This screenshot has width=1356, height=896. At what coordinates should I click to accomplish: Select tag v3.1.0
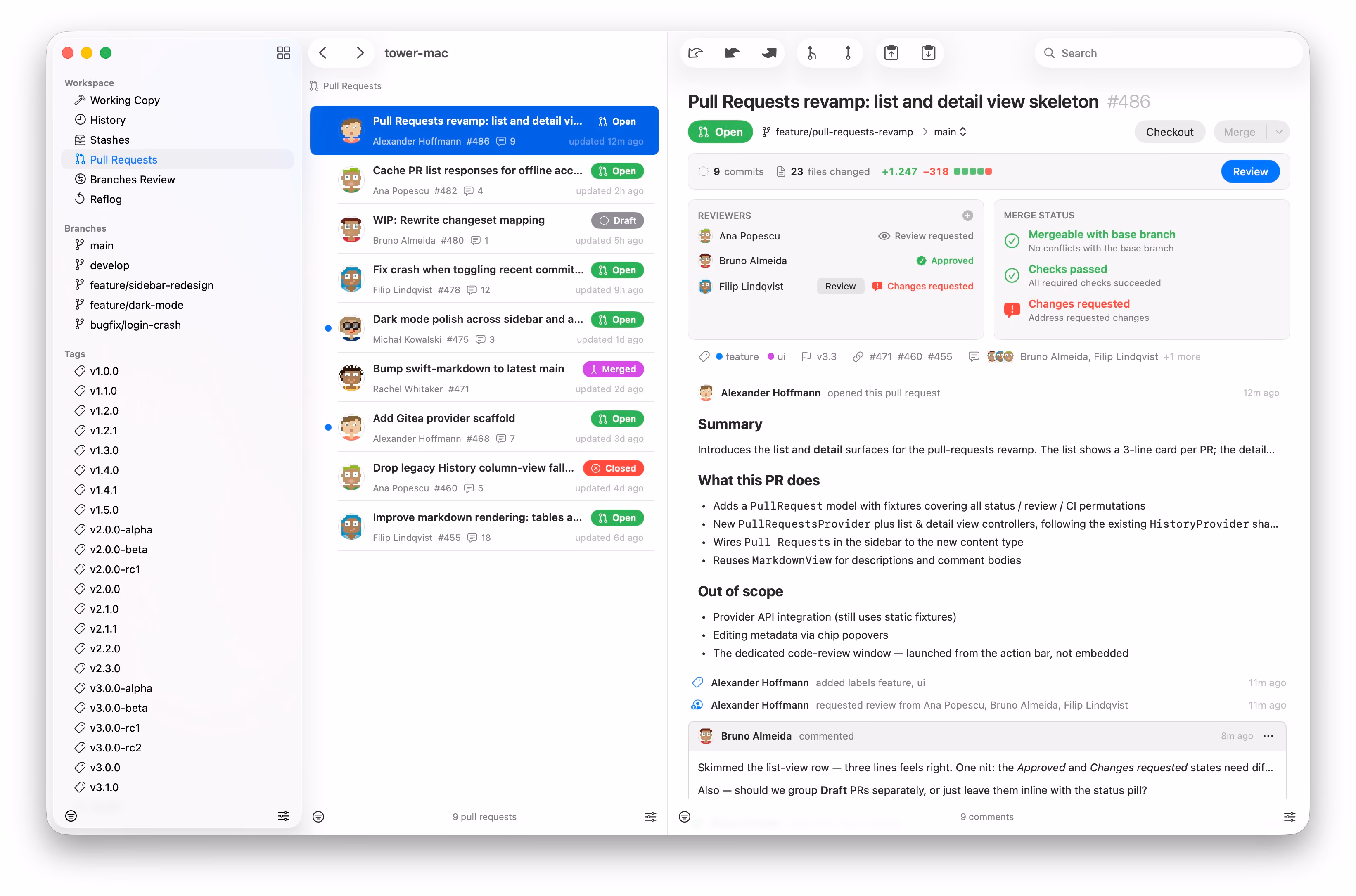tap(177, 787)
